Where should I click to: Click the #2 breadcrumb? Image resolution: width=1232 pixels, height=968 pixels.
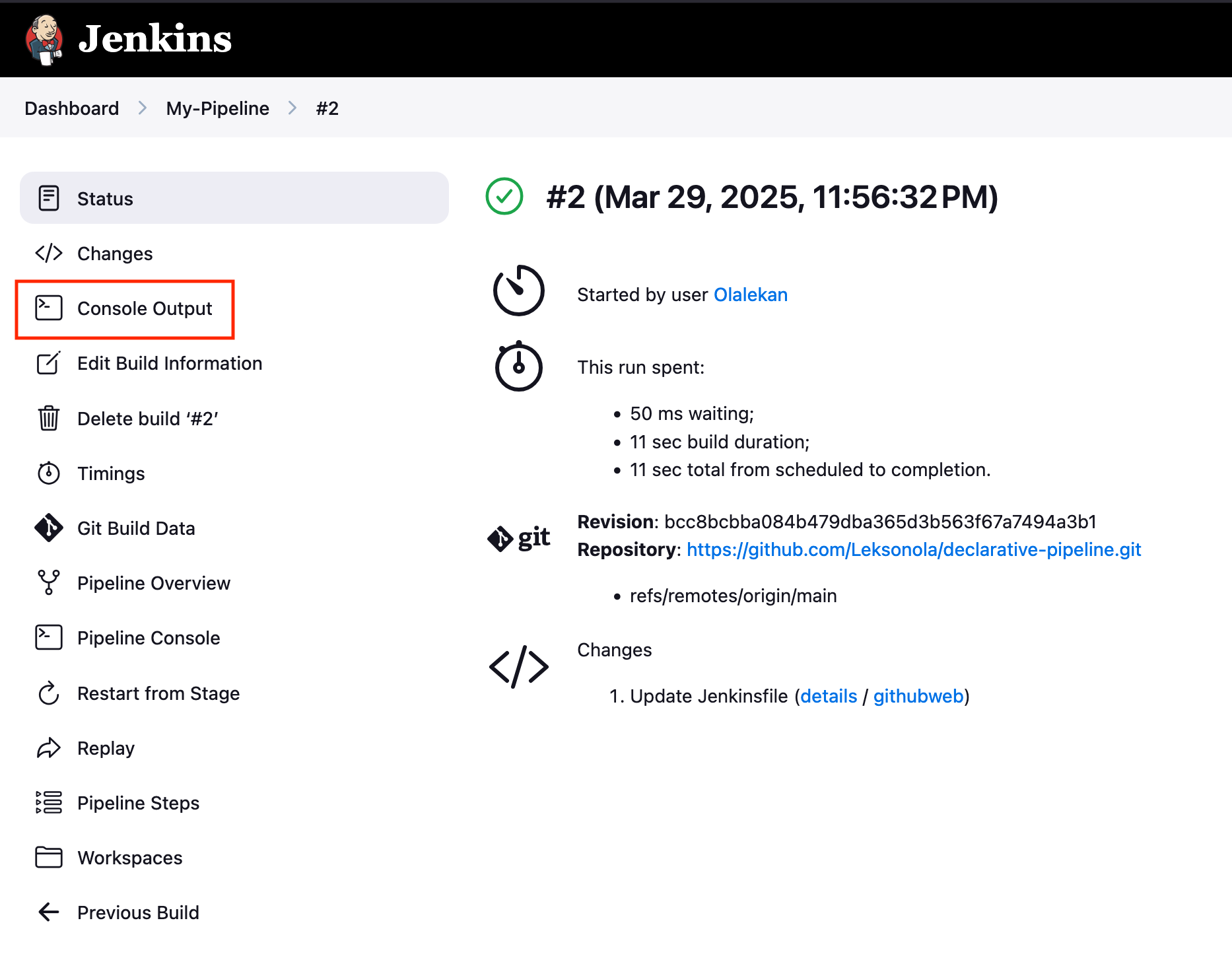coord(327,108)
